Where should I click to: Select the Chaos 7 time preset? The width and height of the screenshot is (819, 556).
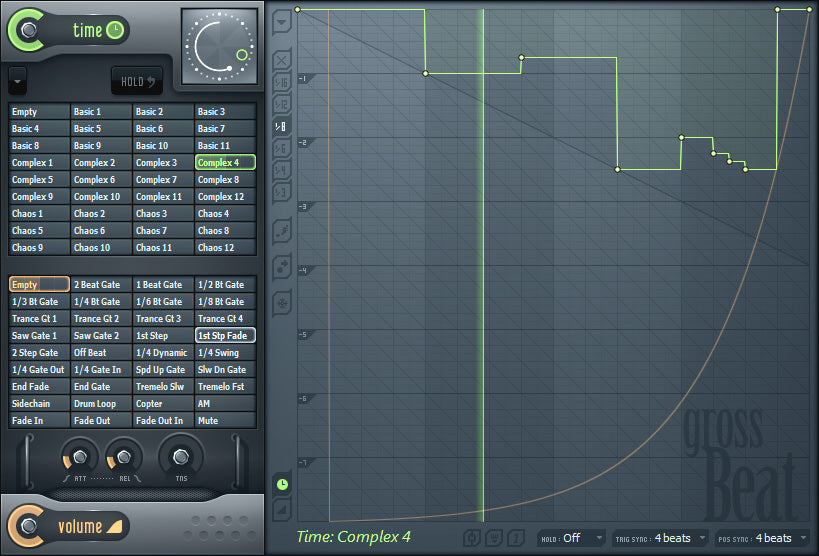click(x=163, y=230)
